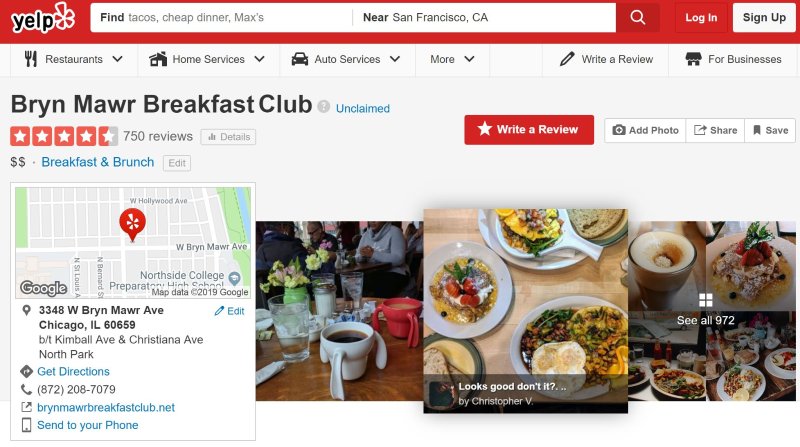Click the pencil Edit link by address
Image resolution: width=800 pixels, height=447 pixels.
tap(230, 311)
